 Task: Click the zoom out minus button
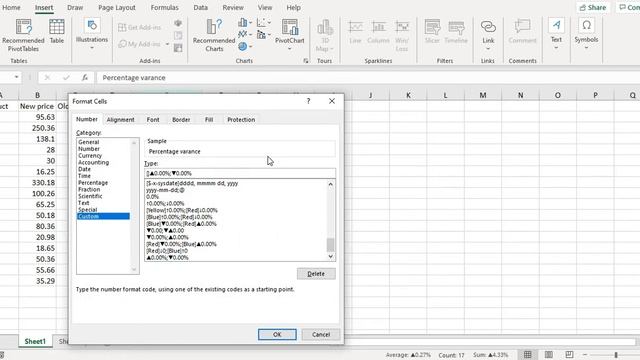click(x=585, y=355)
